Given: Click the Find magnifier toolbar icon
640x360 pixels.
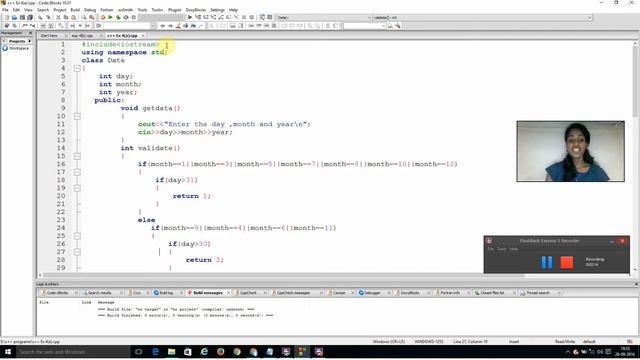Looking at the screenshot, I should (84, 18).
